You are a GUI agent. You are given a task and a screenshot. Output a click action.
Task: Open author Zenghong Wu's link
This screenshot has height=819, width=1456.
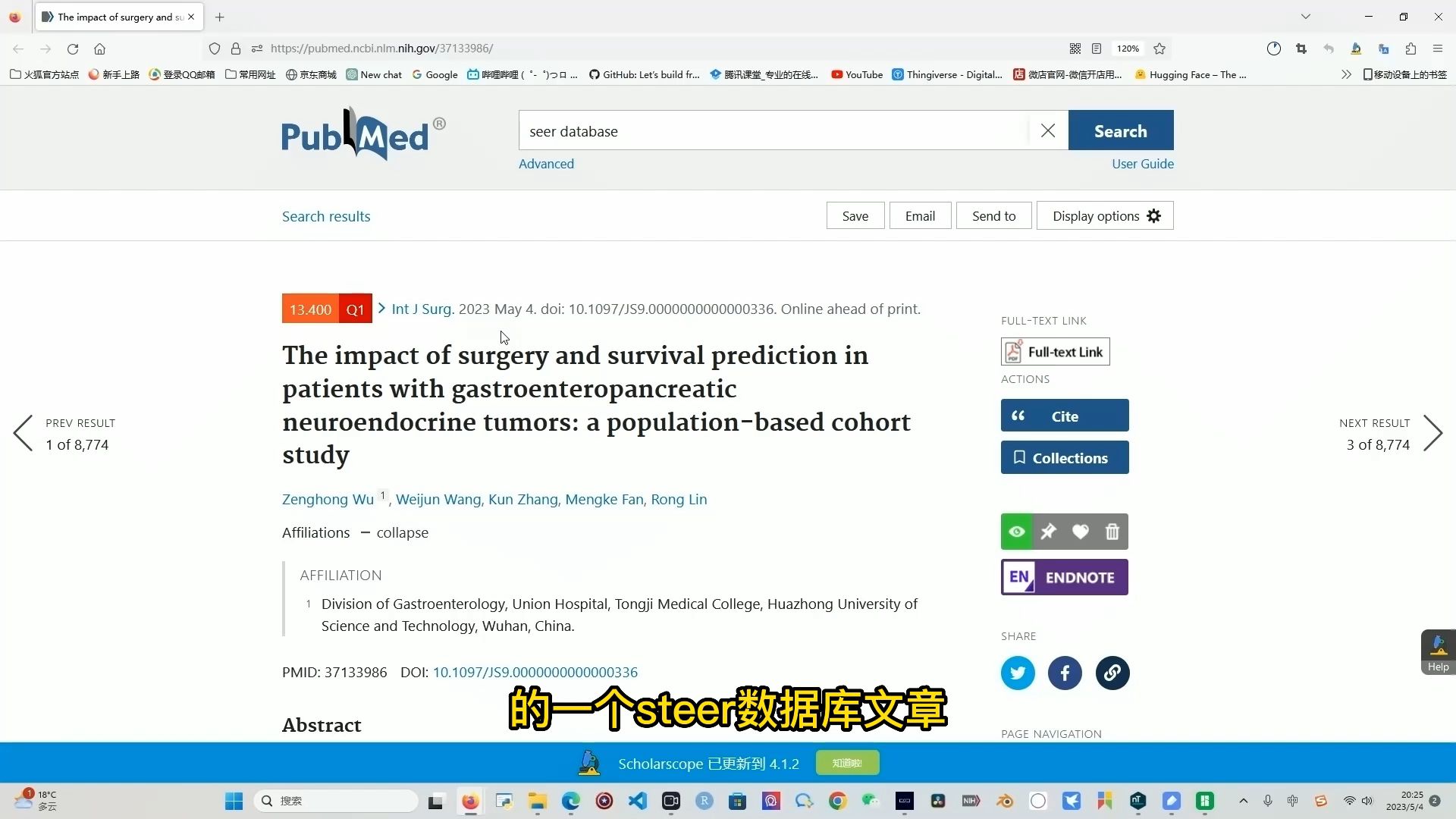point(328,499)
